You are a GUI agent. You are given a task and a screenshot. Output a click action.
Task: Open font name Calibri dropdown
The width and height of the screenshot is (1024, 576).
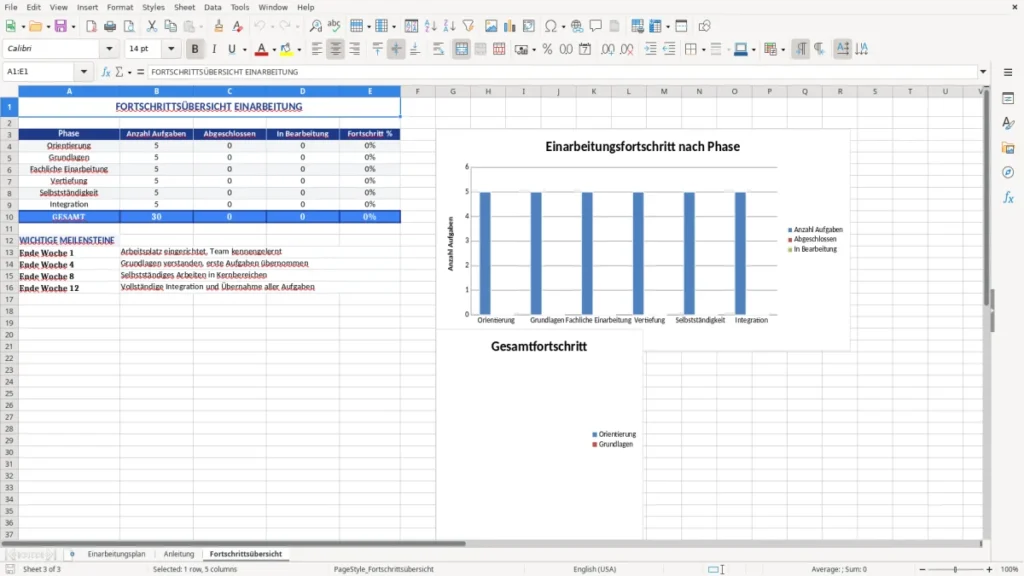point(109,49)
